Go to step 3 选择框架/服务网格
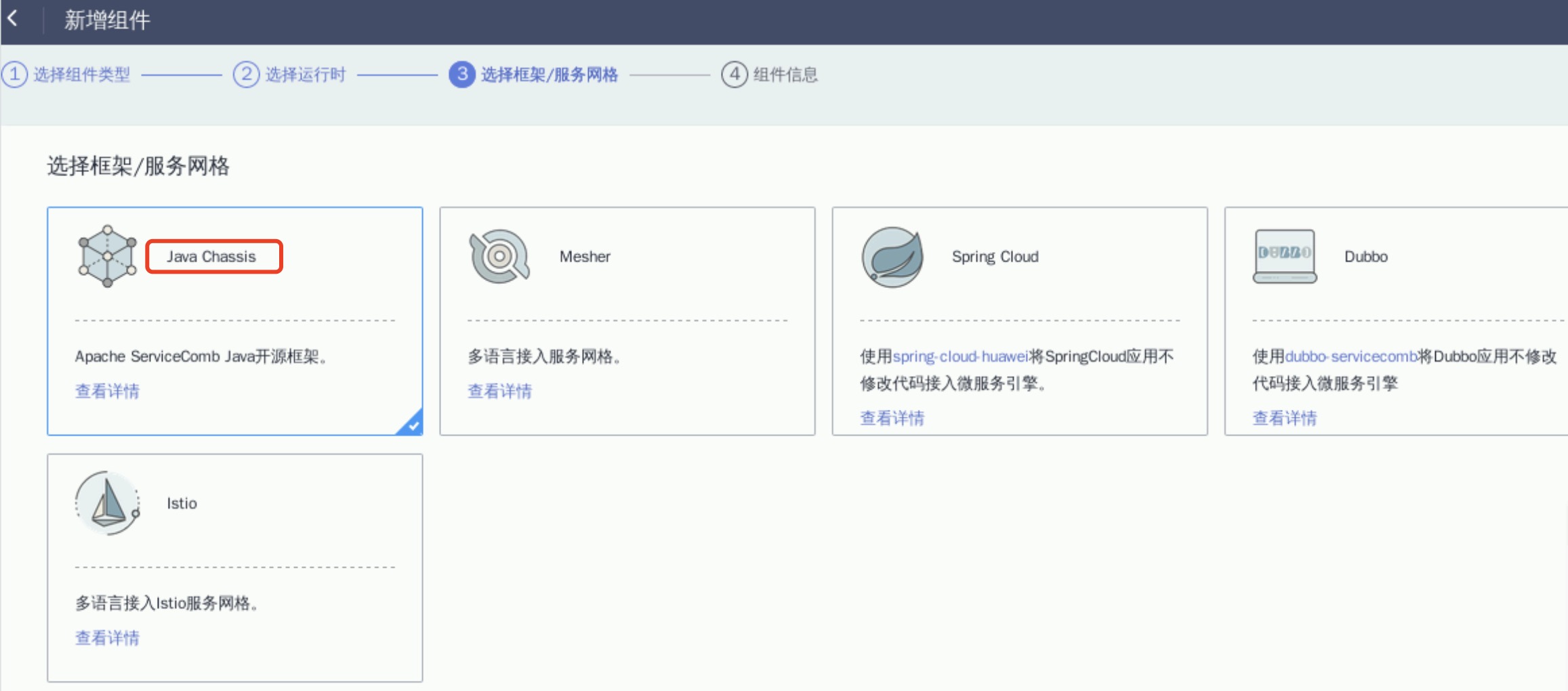This screenshot has width=1568, height=691. tap(549, 75)
